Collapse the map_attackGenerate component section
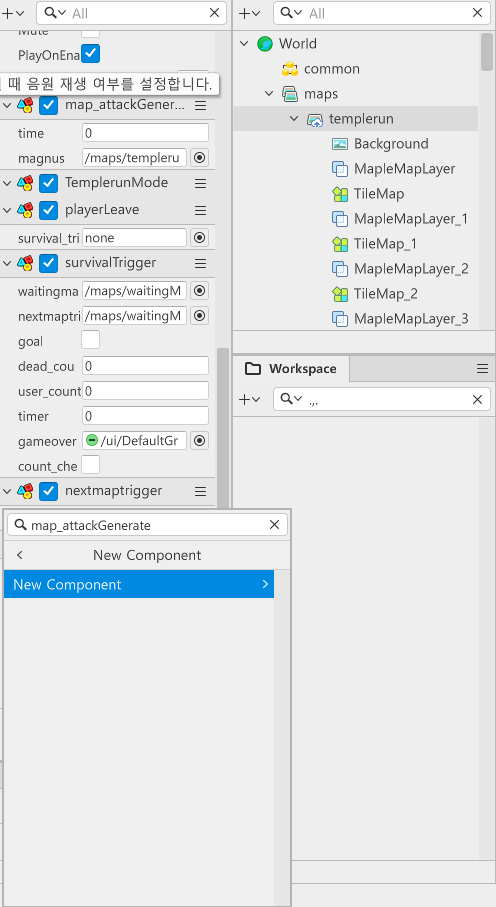The width and height of the screenshot is (496, 907). 7,105
